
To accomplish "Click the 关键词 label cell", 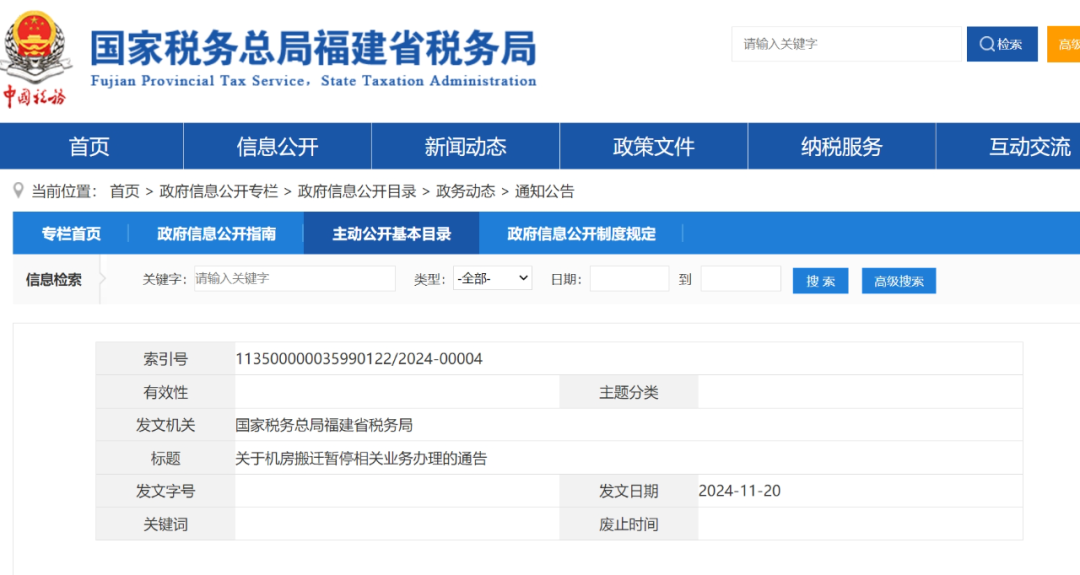I will (x=165, y=524).
